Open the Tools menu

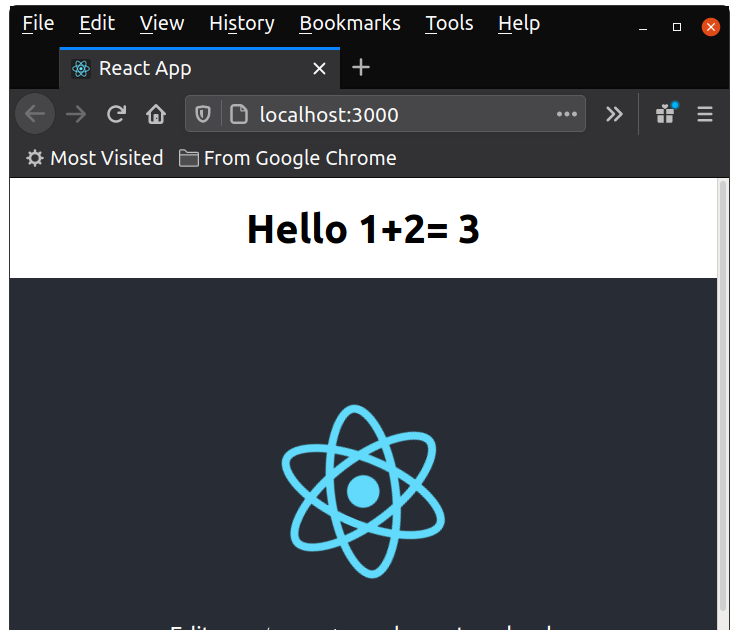tap(449, 23)
